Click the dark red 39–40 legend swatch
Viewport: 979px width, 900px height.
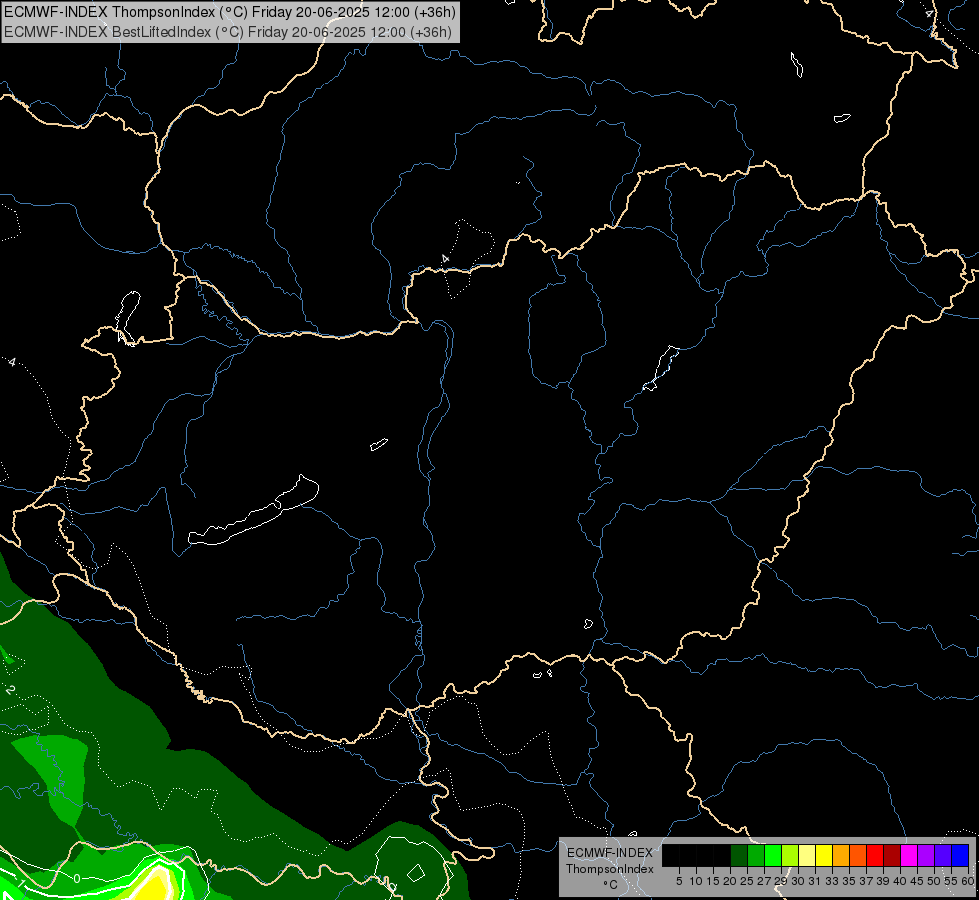point(892,855)
